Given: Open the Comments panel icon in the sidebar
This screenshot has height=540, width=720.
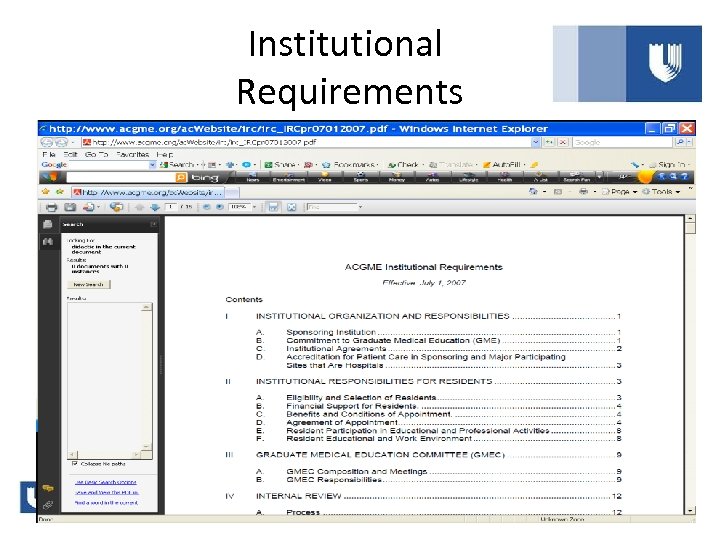Looking at the screenshot, I should click(x=48, y=488).
